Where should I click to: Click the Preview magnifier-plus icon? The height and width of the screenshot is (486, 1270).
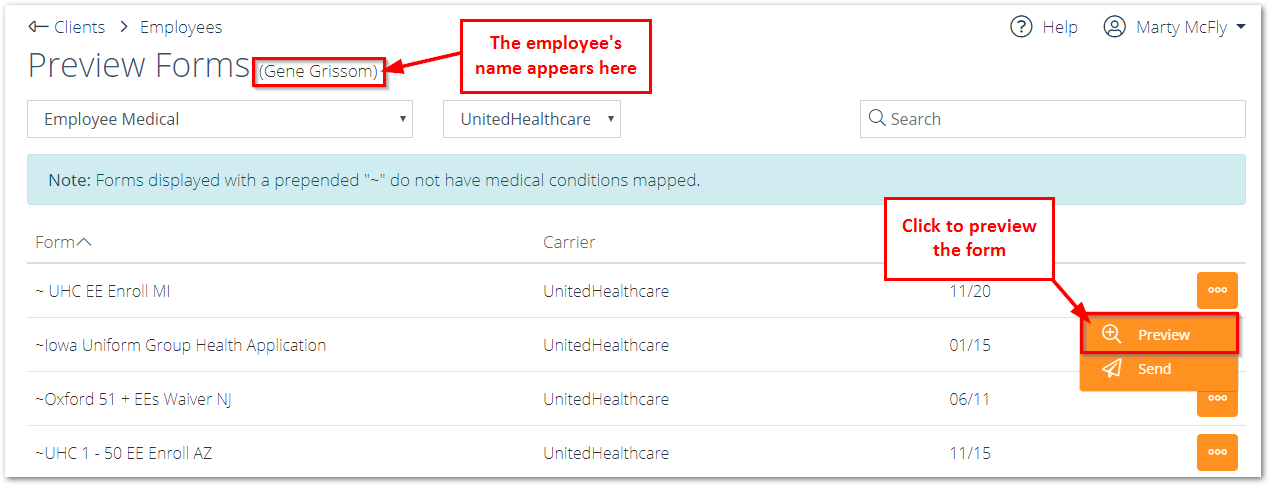(1111, 334)
